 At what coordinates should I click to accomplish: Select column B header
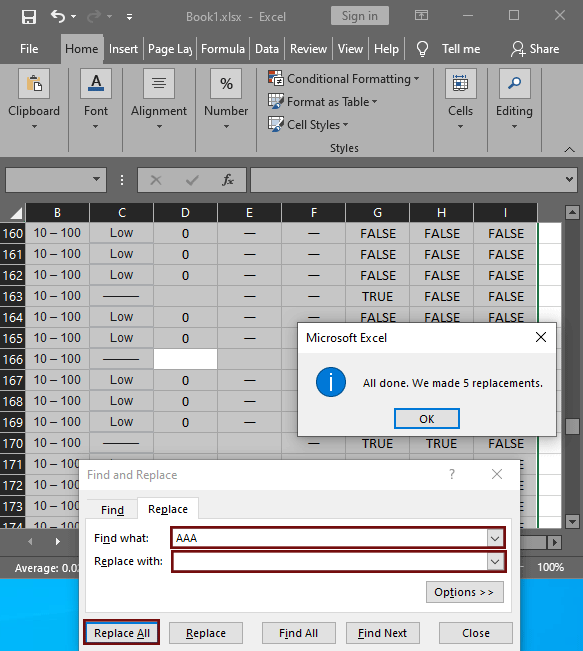click(x=57, y=213)
